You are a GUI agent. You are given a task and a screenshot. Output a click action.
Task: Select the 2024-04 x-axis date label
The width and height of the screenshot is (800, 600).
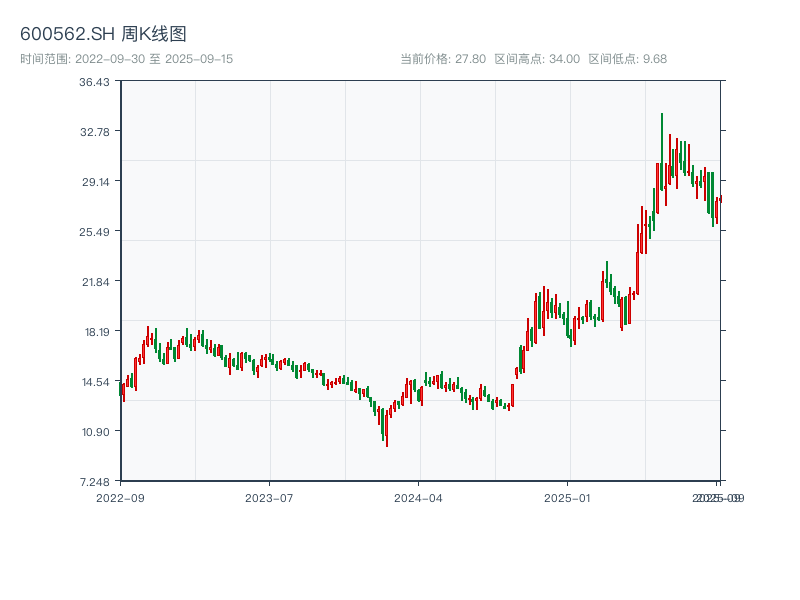(x=419, y=497)
